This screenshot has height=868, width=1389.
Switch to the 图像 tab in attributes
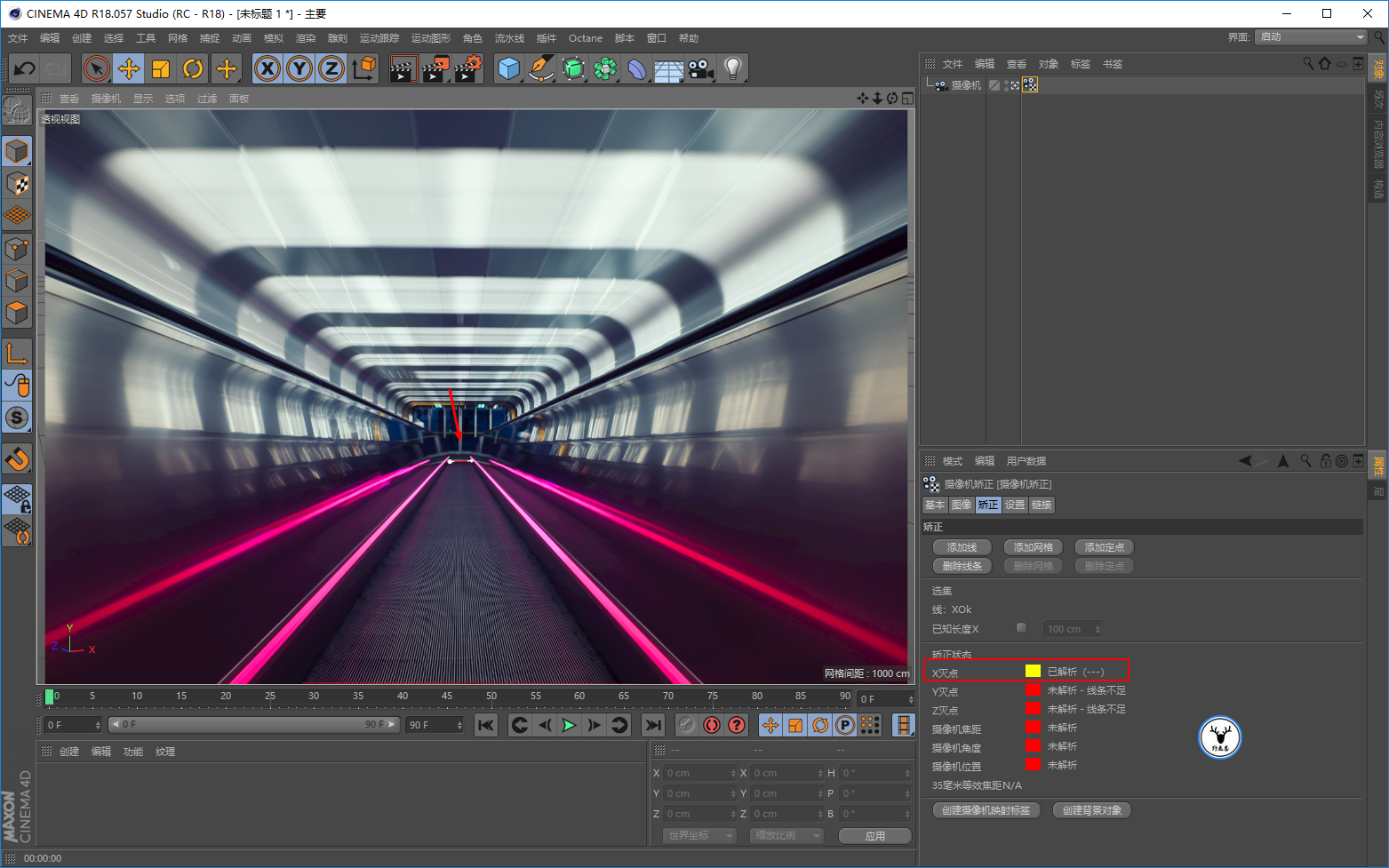(x=961, y=505)
